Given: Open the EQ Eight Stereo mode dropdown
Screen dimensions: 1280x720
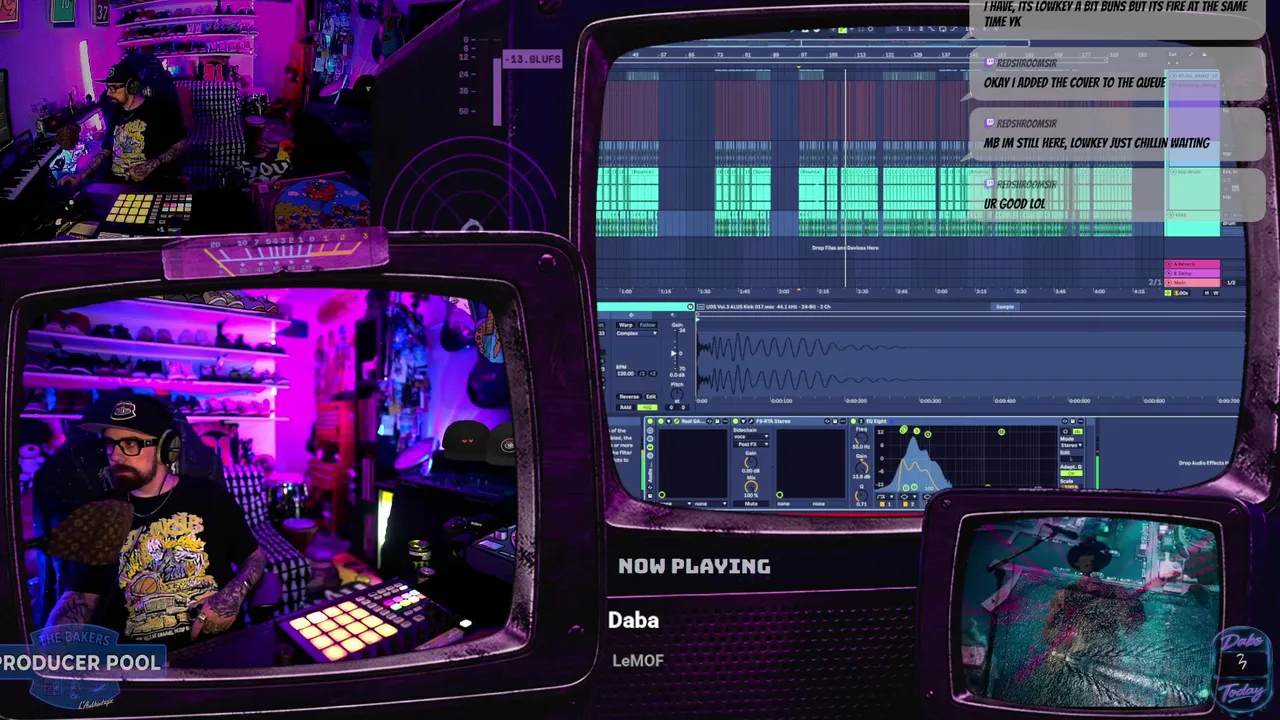Looking at the screenshot, I should click(1071, 445).
